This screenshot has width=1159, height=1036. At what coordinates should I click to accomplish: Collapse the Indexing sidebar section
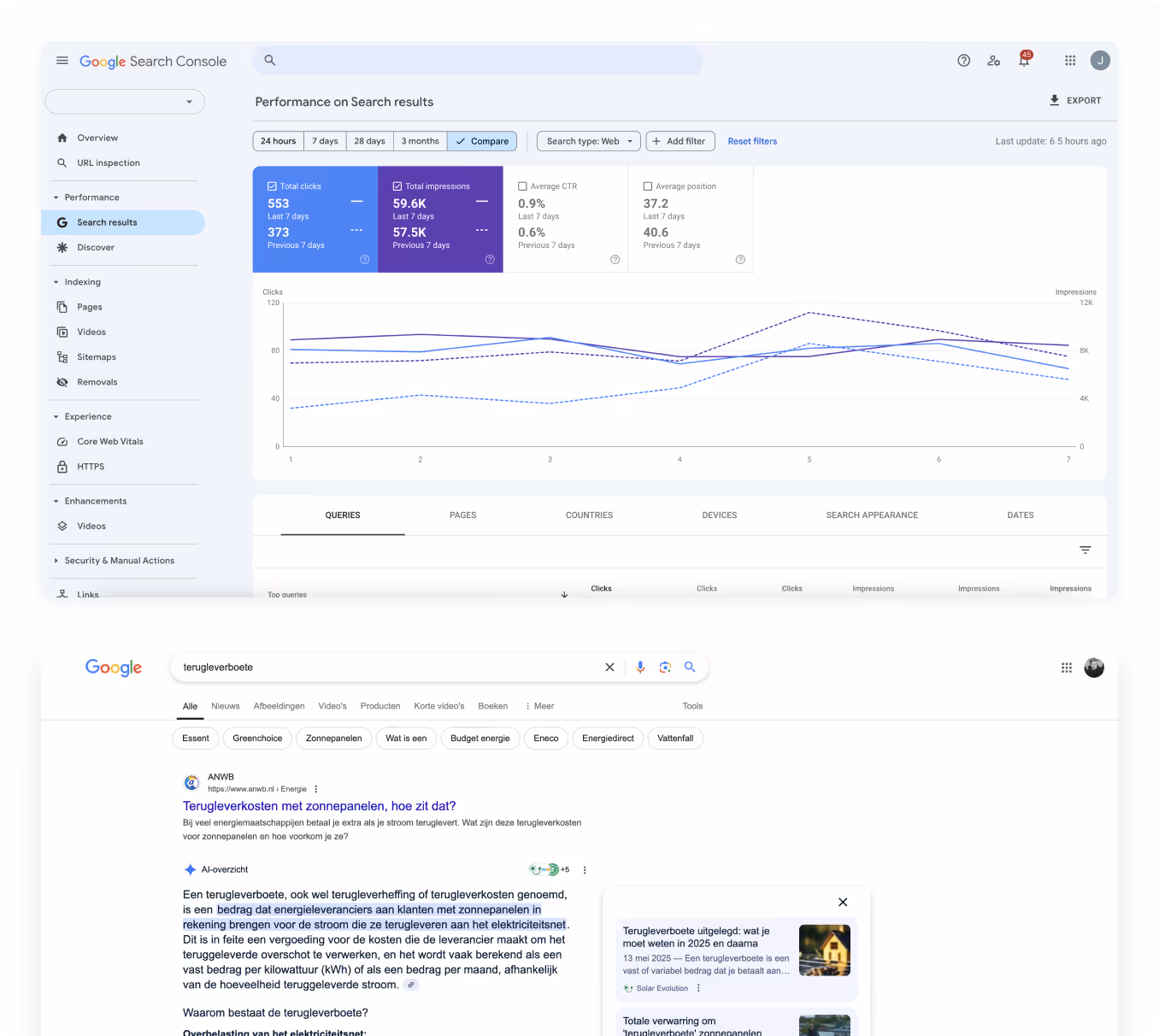coord(56,282)
